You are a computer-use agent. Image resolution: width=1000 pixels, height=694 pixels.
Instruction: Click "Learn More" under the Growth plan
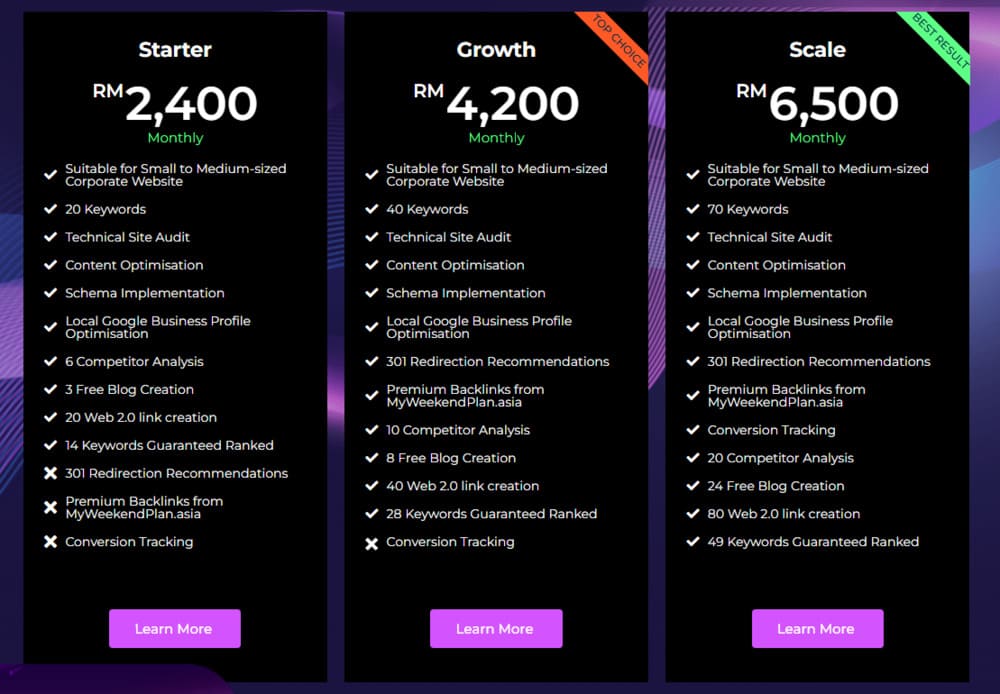click(x=496, y=628)
